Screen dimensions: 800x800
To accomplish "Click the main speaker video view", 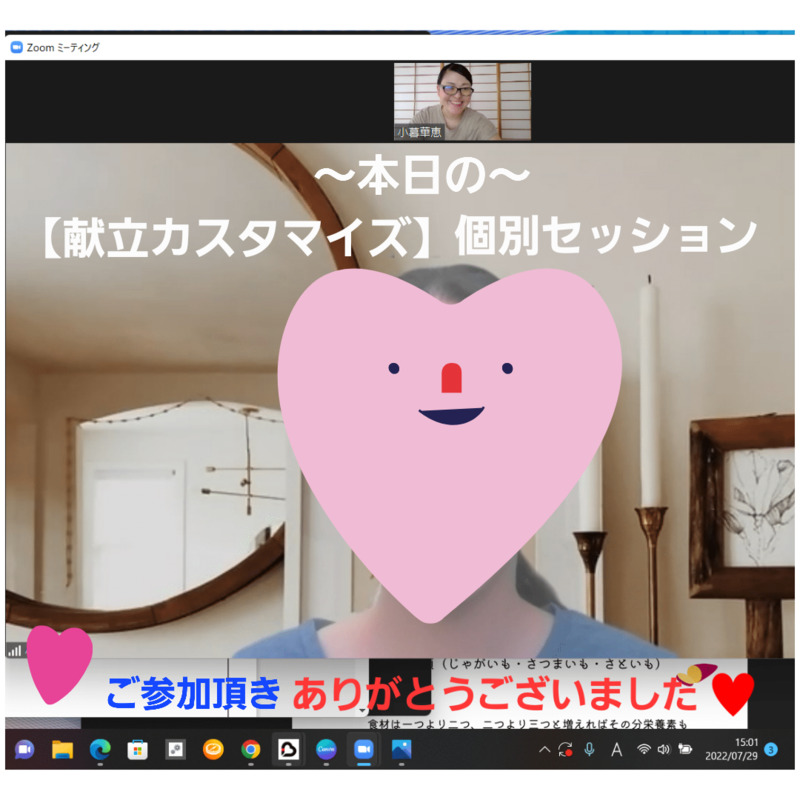I will tap(400, 401).
